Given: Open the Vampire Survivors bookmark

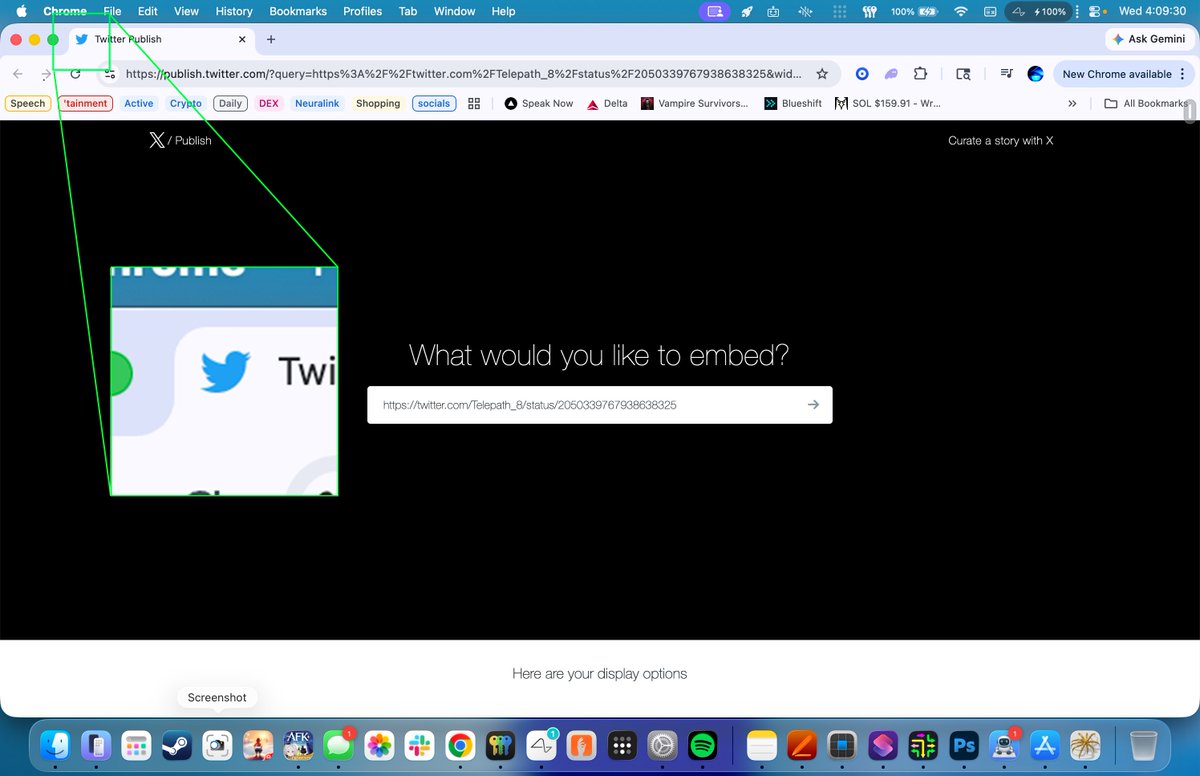Looking at the screenshot, I should 694,103.
